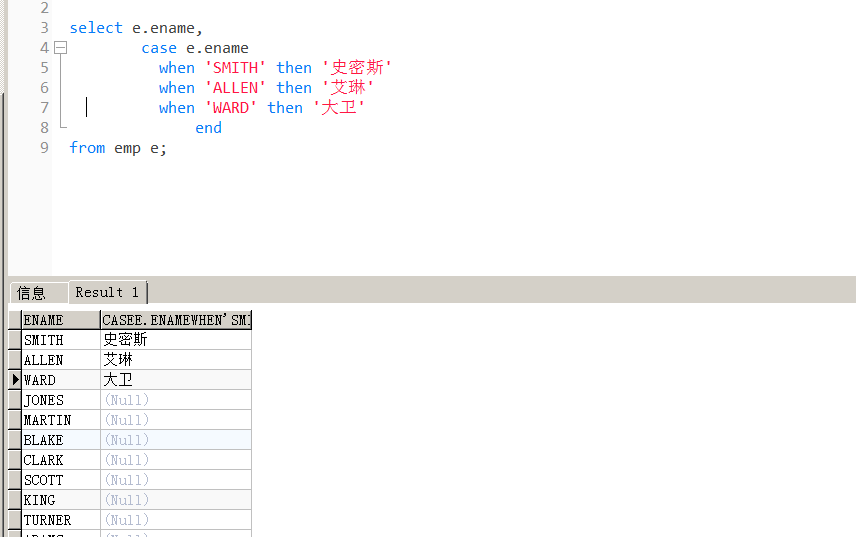
Task: Select the CASEE.ENAMEWHEN'SMI column header
Action: click(176, 320)
